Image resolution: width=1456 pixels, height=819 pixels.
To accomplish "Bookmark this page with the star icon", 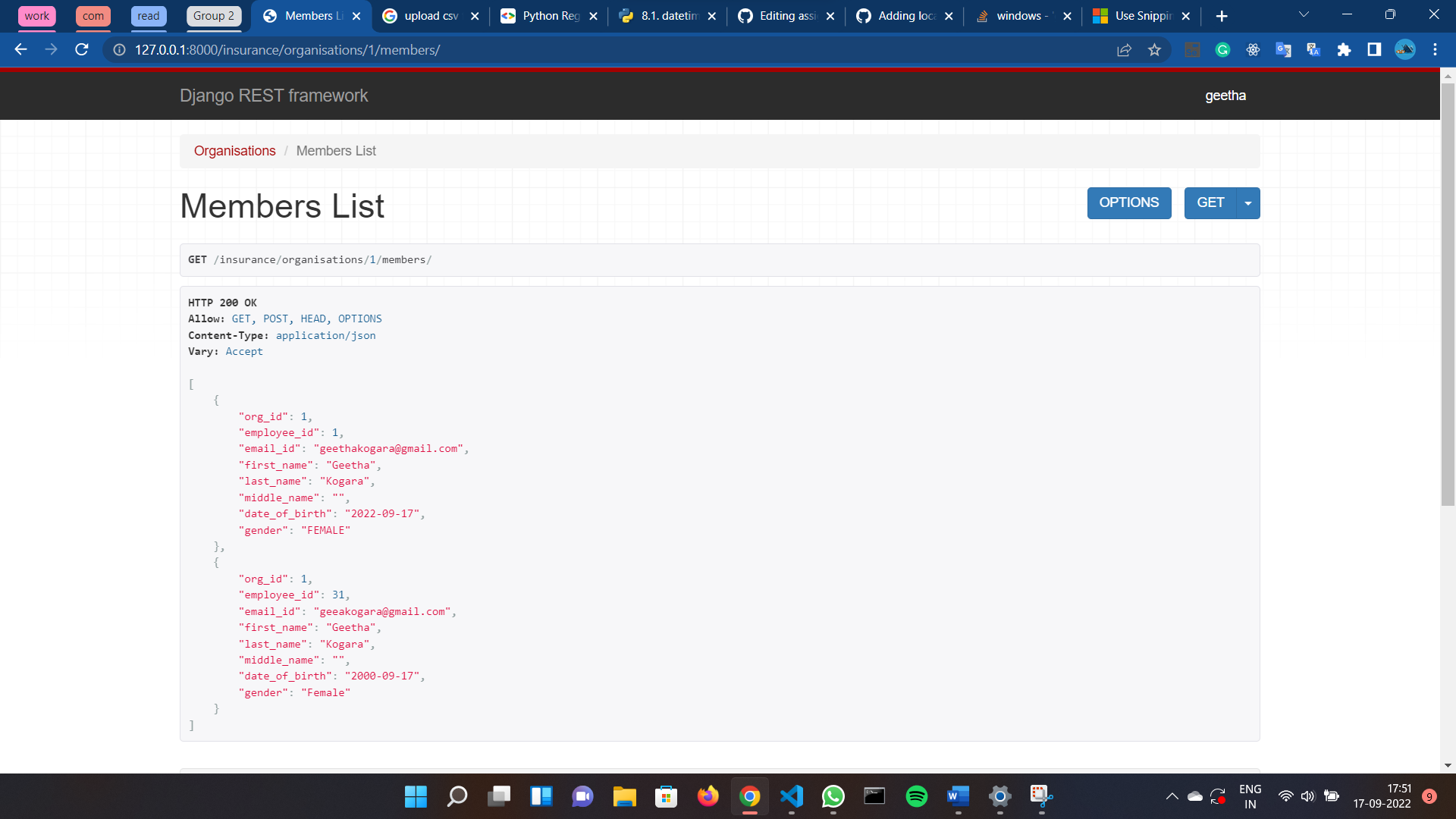I will click(x=1155, y=49).
